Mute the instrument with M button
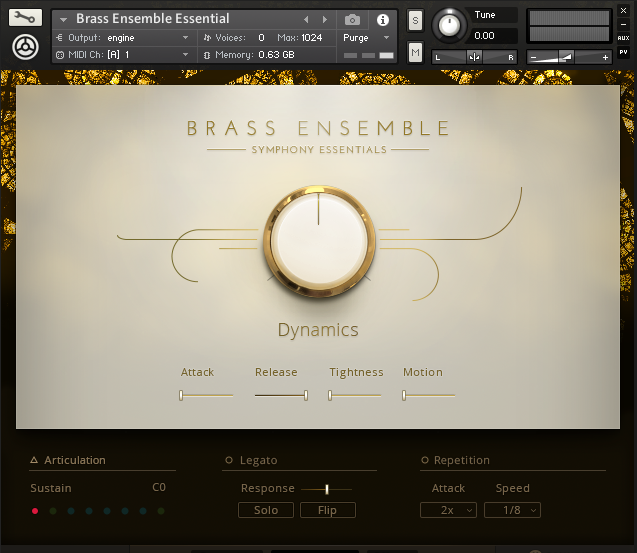Viewport: 637px width, 553px height. tap(415, 52)
